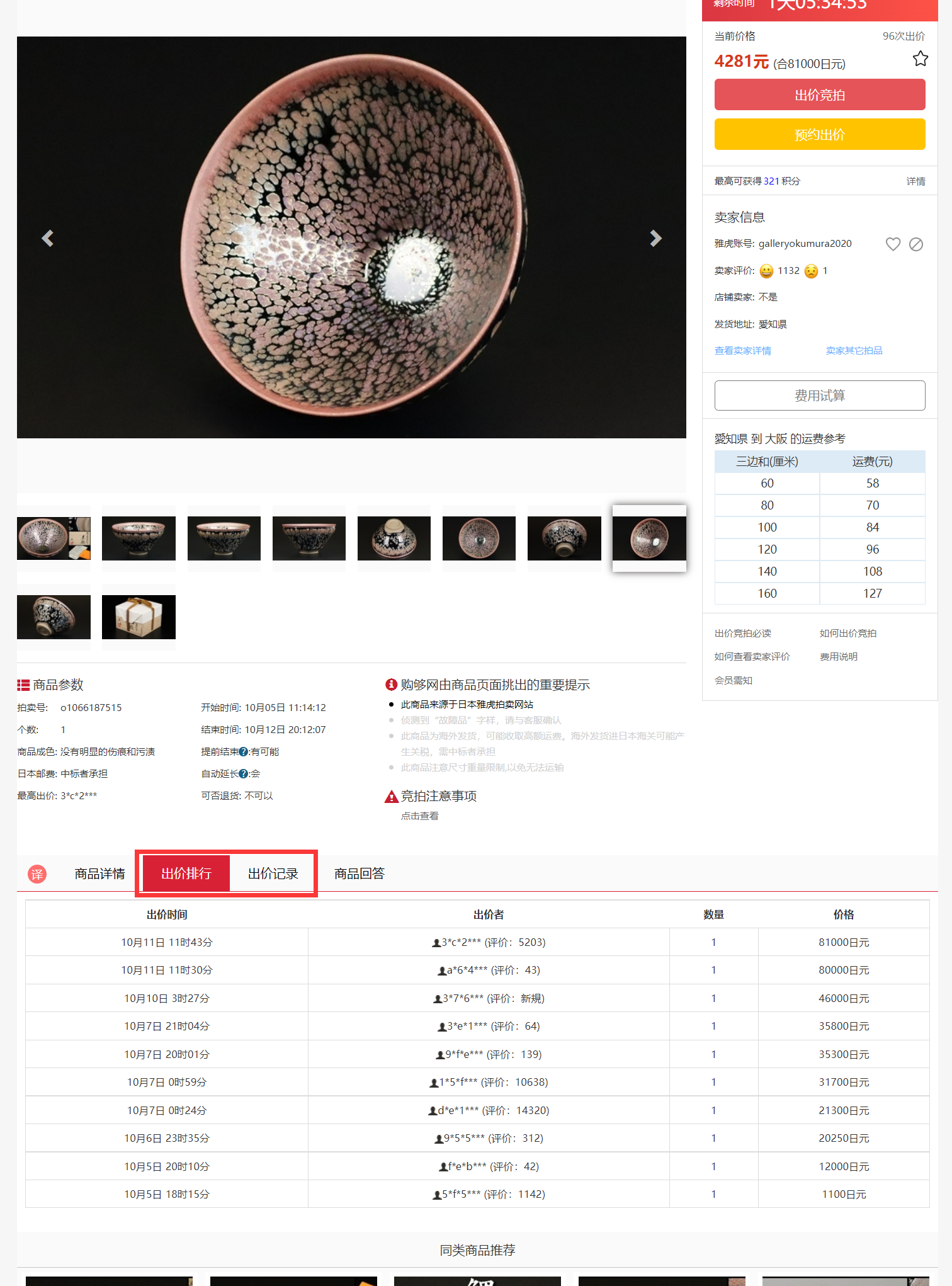Screen dimensions: 952x1286
Task: Click the 1100日元 price cell
Action: [x=844, y=1195]
